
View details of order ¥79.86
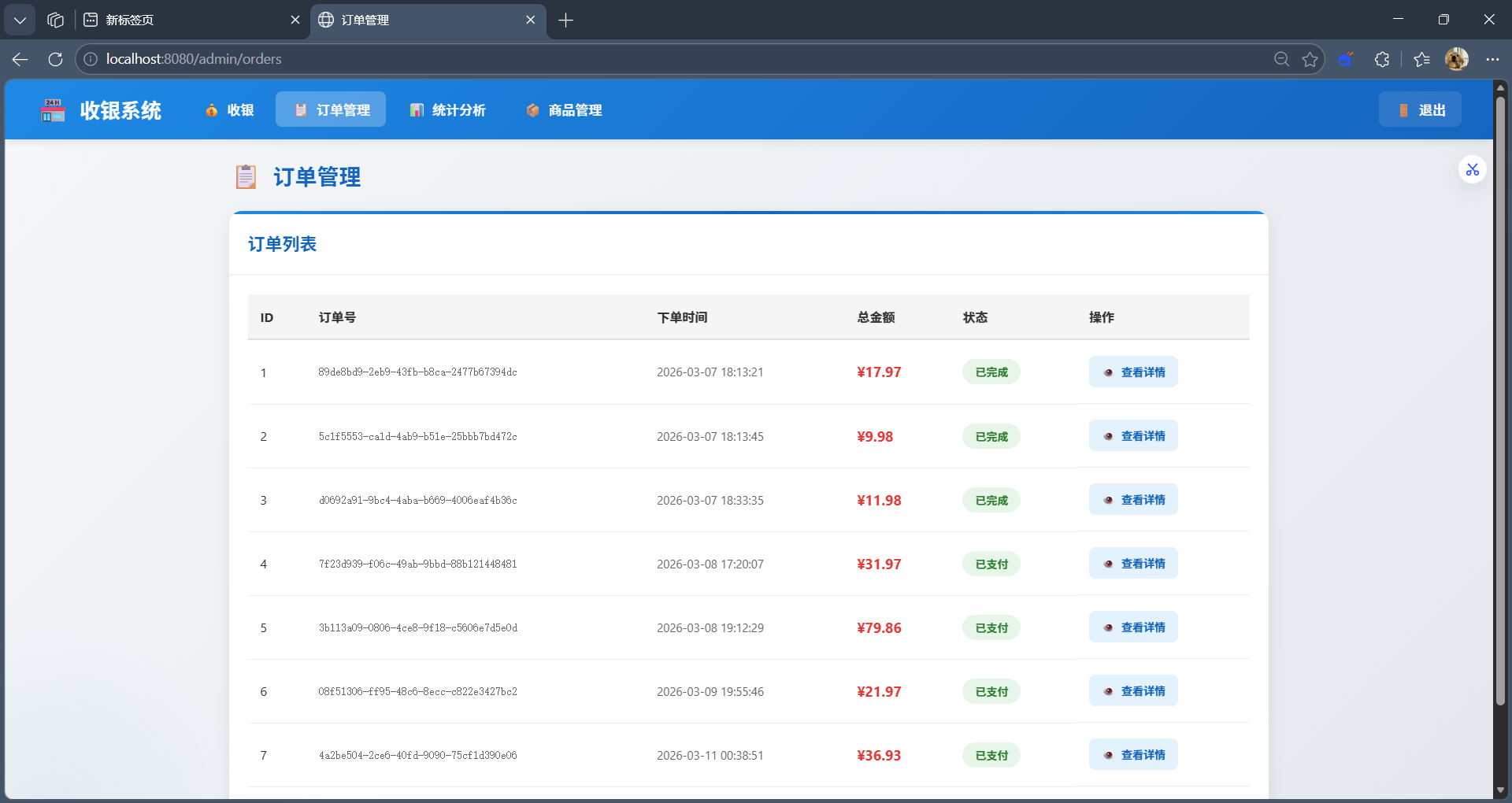click(1133, 627)
